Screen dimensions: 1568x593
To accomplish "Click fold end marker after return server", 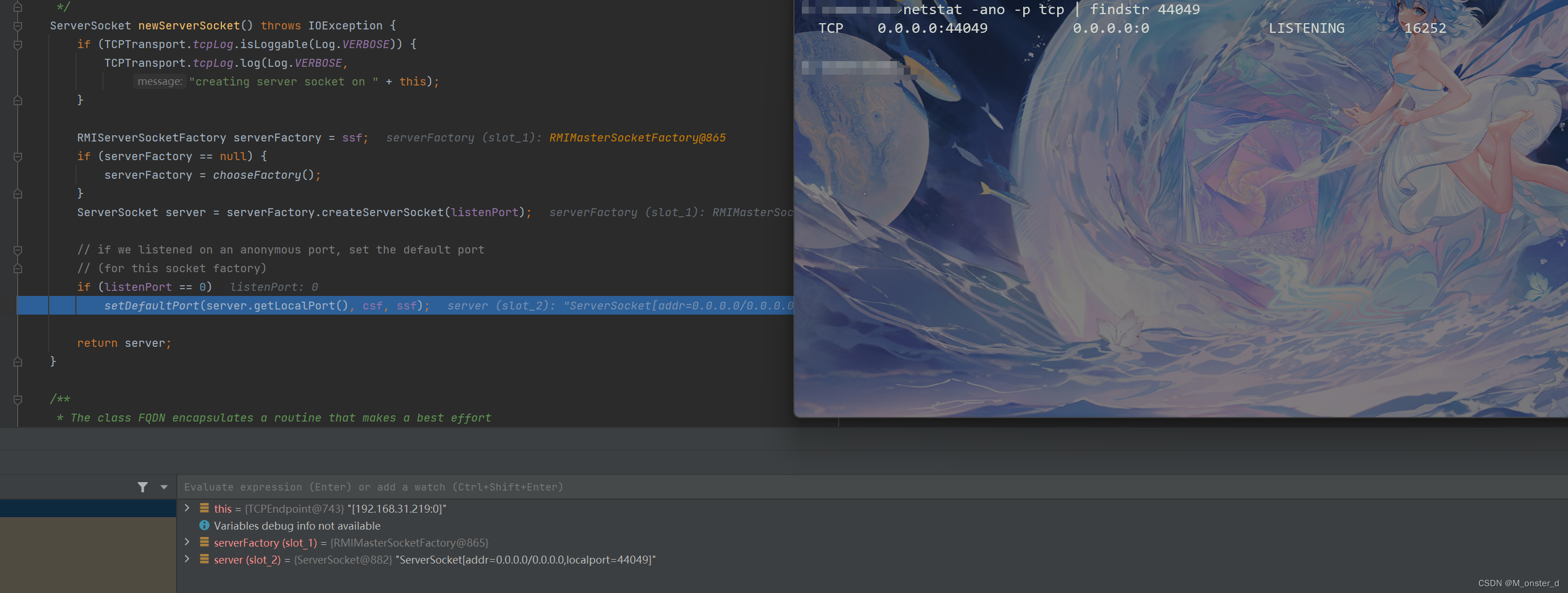I will click(18, 362).
